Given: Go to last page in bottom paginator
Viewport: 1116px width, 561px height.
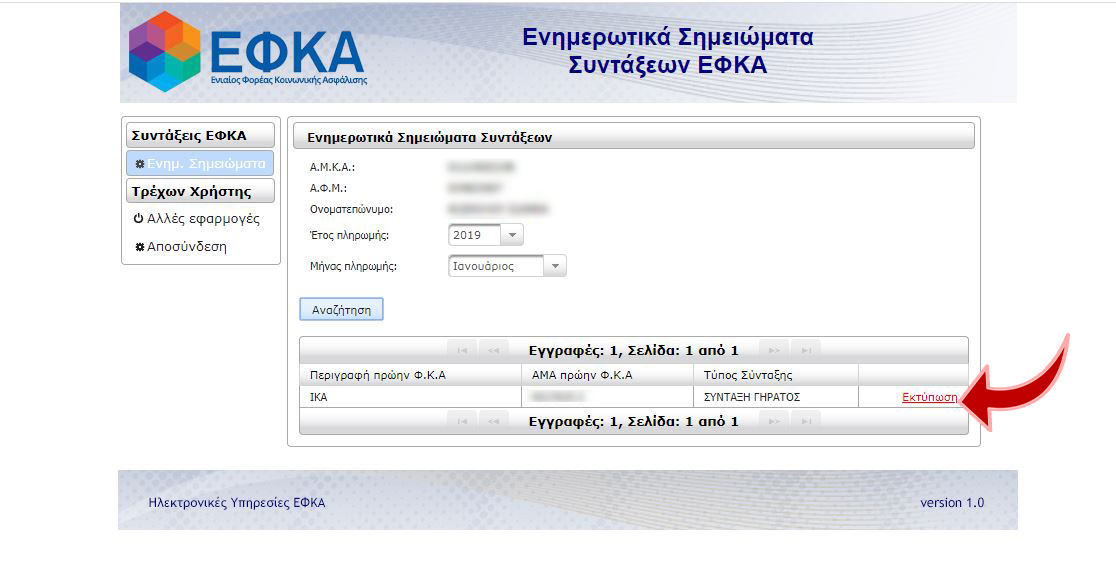Looking at the screenshot, I should pyautogui.click(x=806, y=421).
